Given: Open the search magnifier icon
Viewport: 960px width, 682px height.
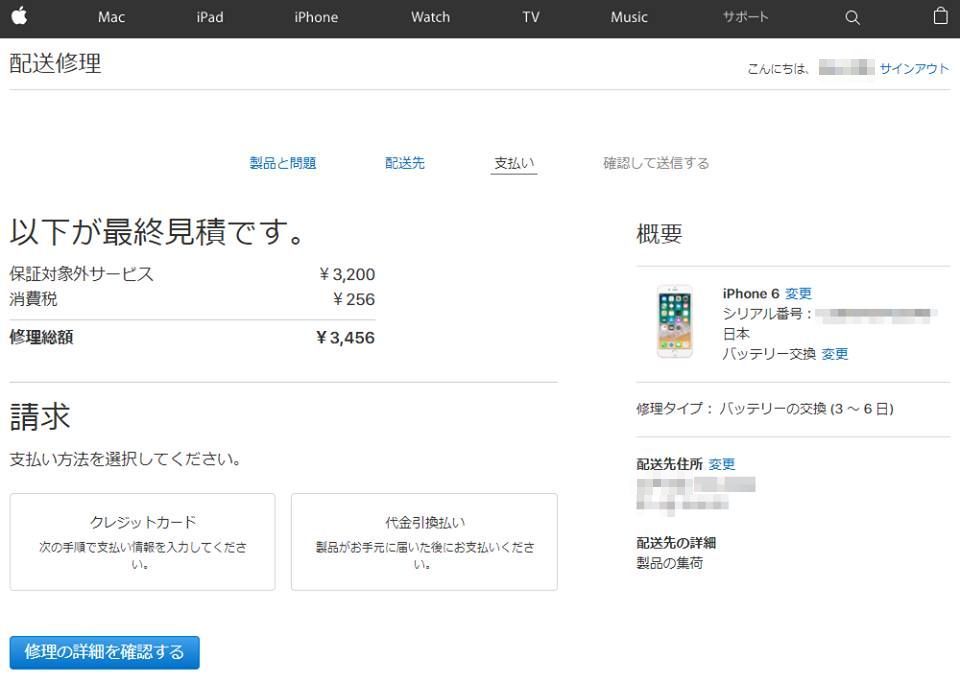Looking at the screenshot, I should pyautogui.click(x=852, y=17).
